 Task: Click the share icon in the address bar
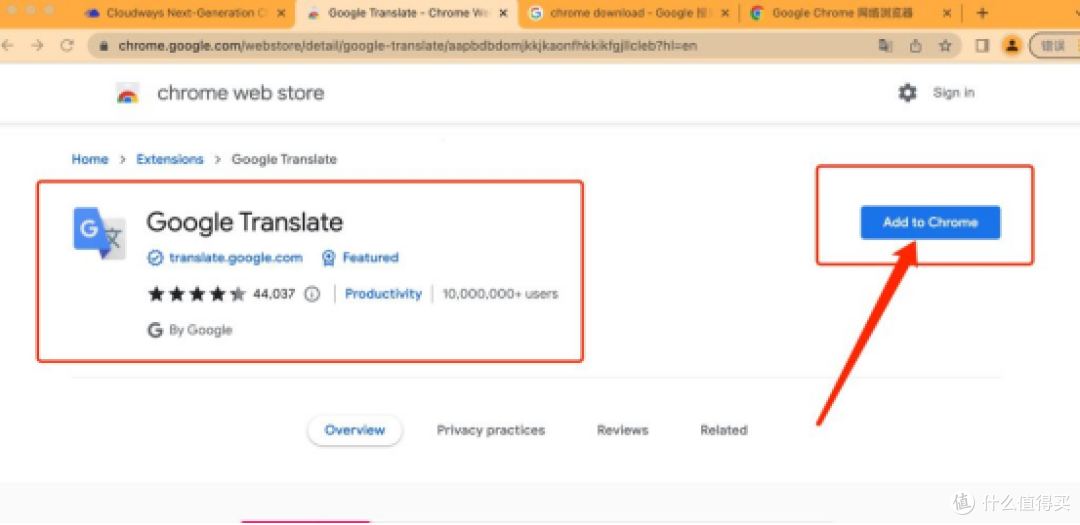(x=915, y=45)
